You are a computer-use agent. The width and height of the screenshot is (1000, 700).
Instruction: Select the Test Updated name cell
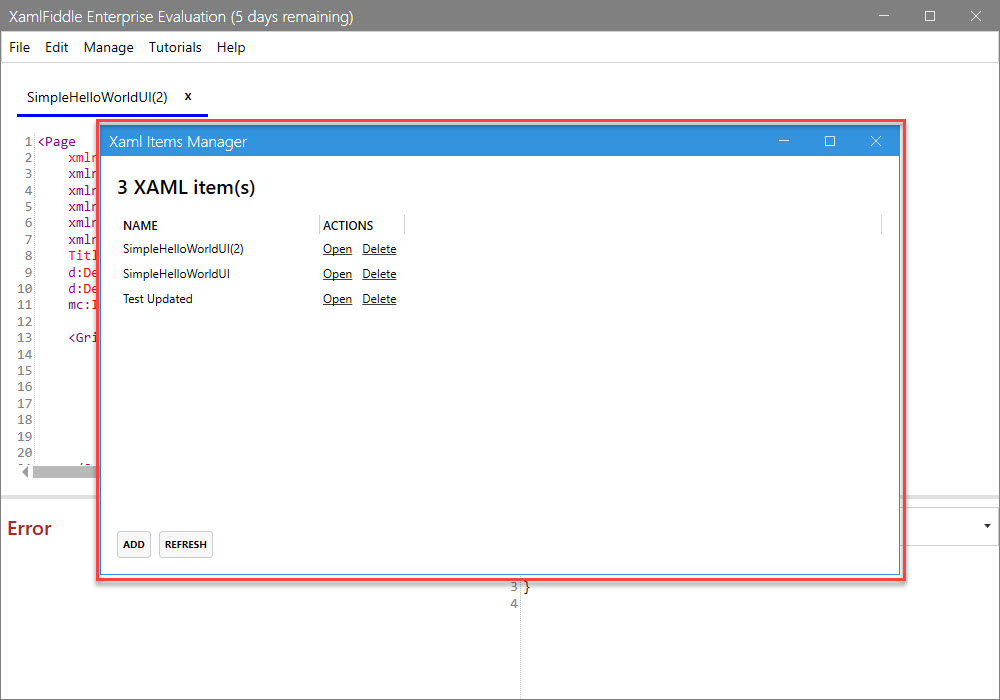158,299
